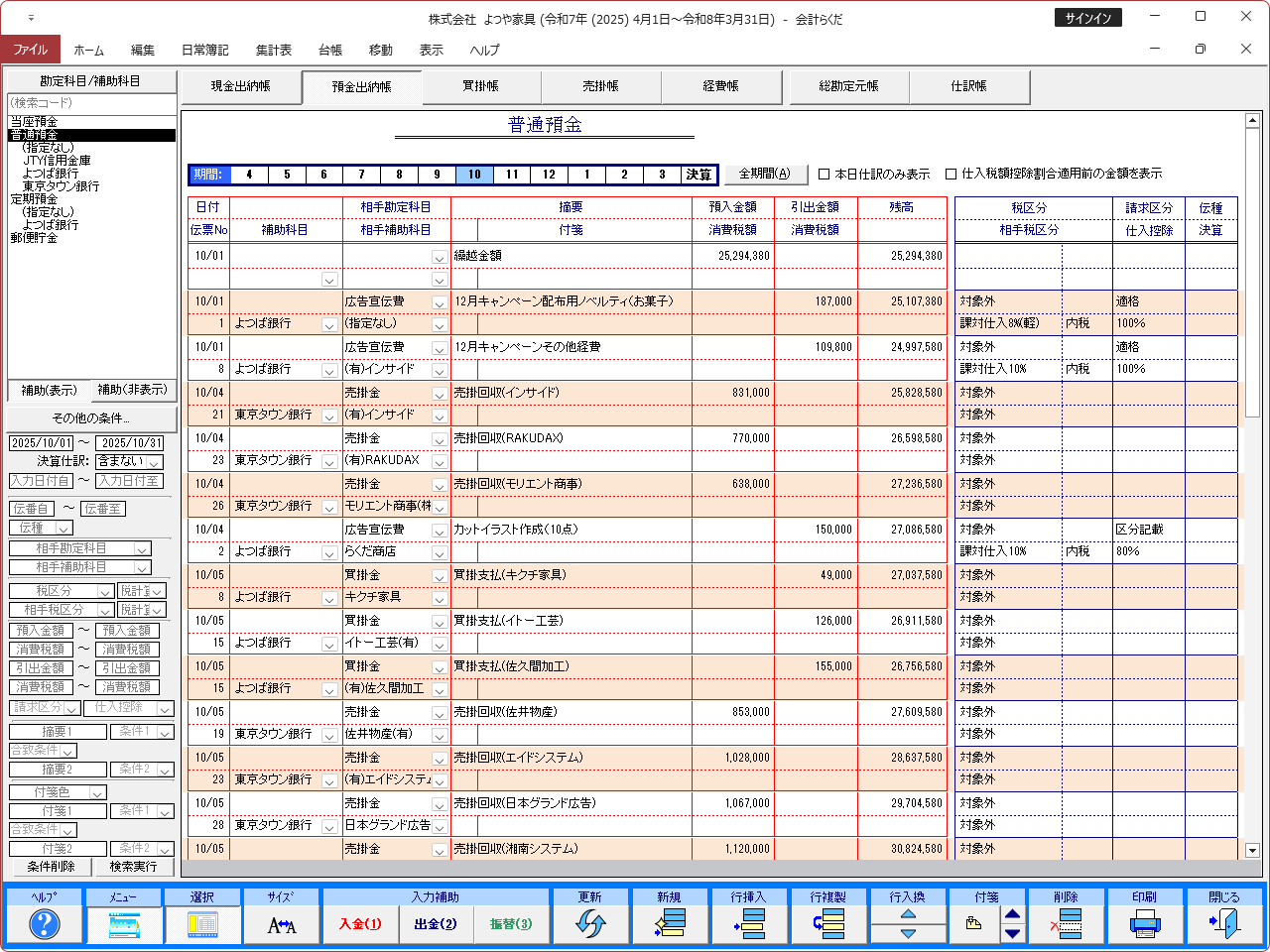Switch to the 現金出納帳 tab
1270x952 pixels.
[x=240, y=87]
